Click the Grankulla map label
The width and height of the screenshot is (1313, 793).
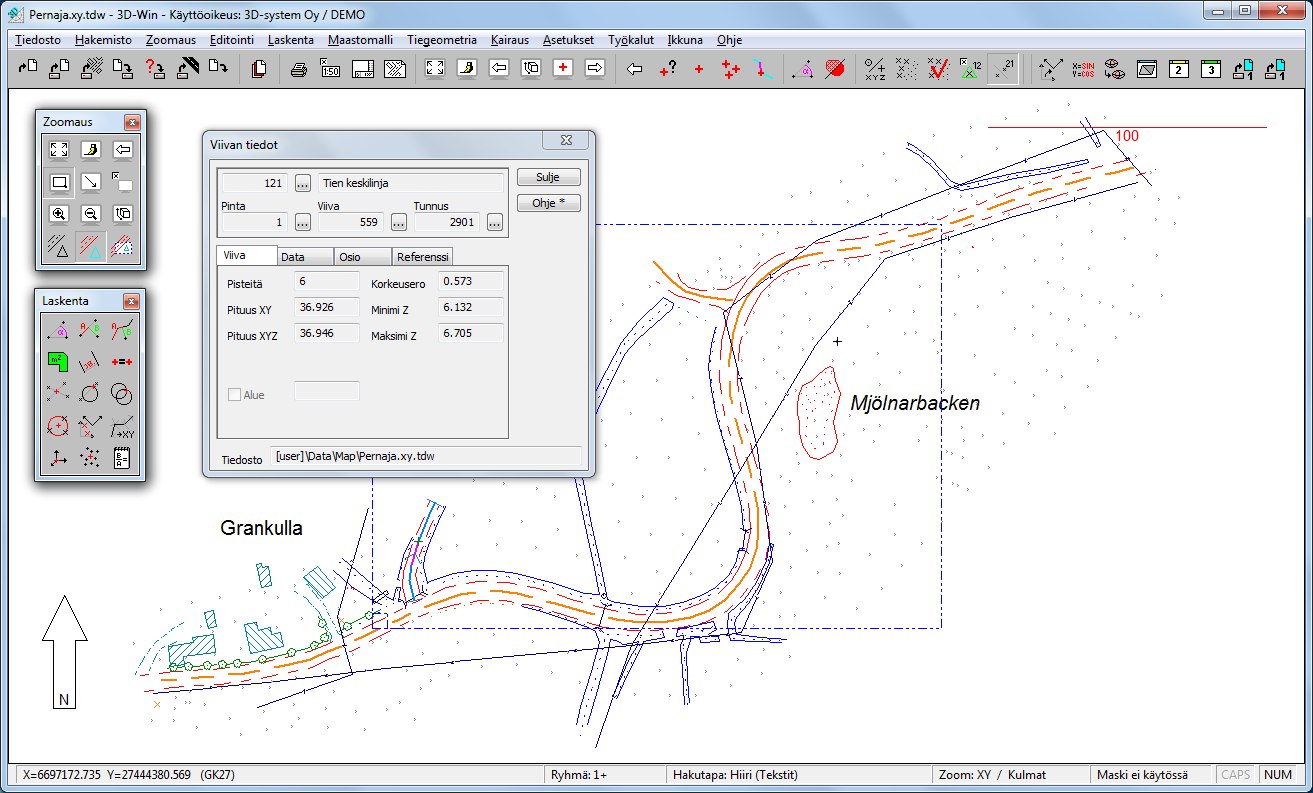[261, 528]
